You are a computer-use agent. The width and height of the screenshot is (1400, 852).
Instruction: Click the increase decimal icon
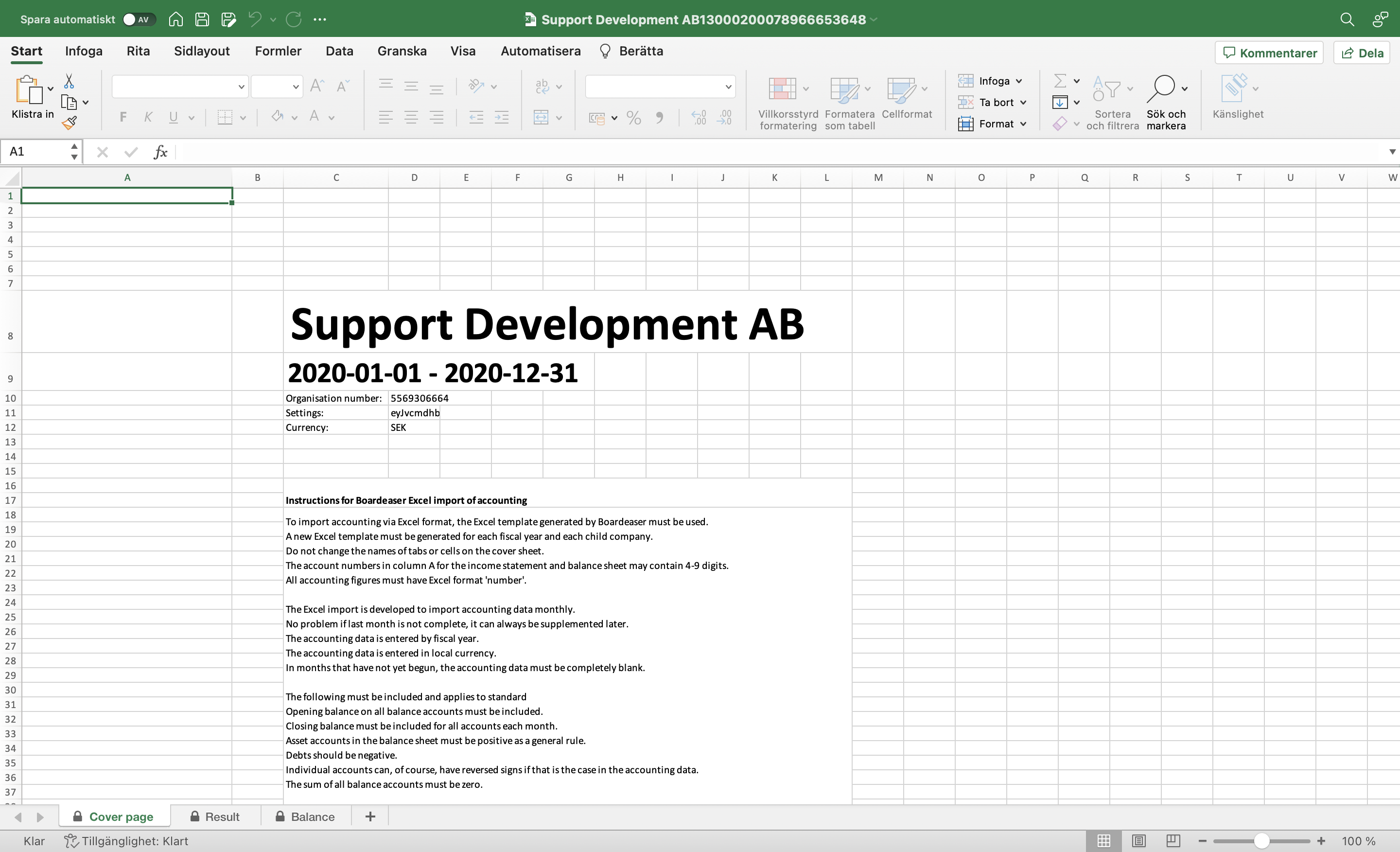click(699, 118)
